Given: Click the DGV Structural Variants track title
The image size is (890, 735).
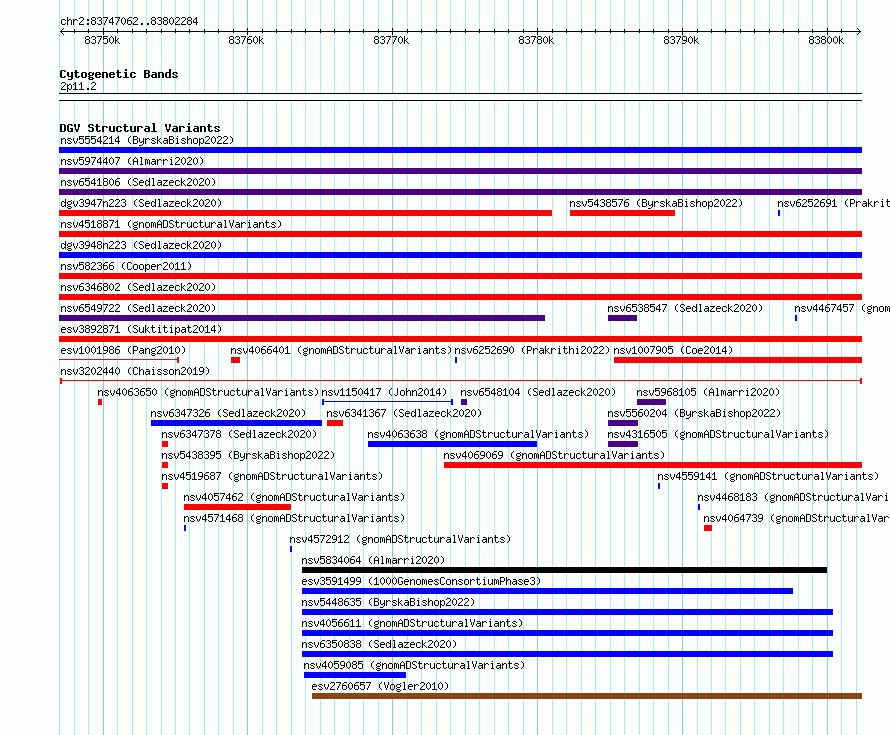Looking at the screenshot, I should click(x=140, y=128).
